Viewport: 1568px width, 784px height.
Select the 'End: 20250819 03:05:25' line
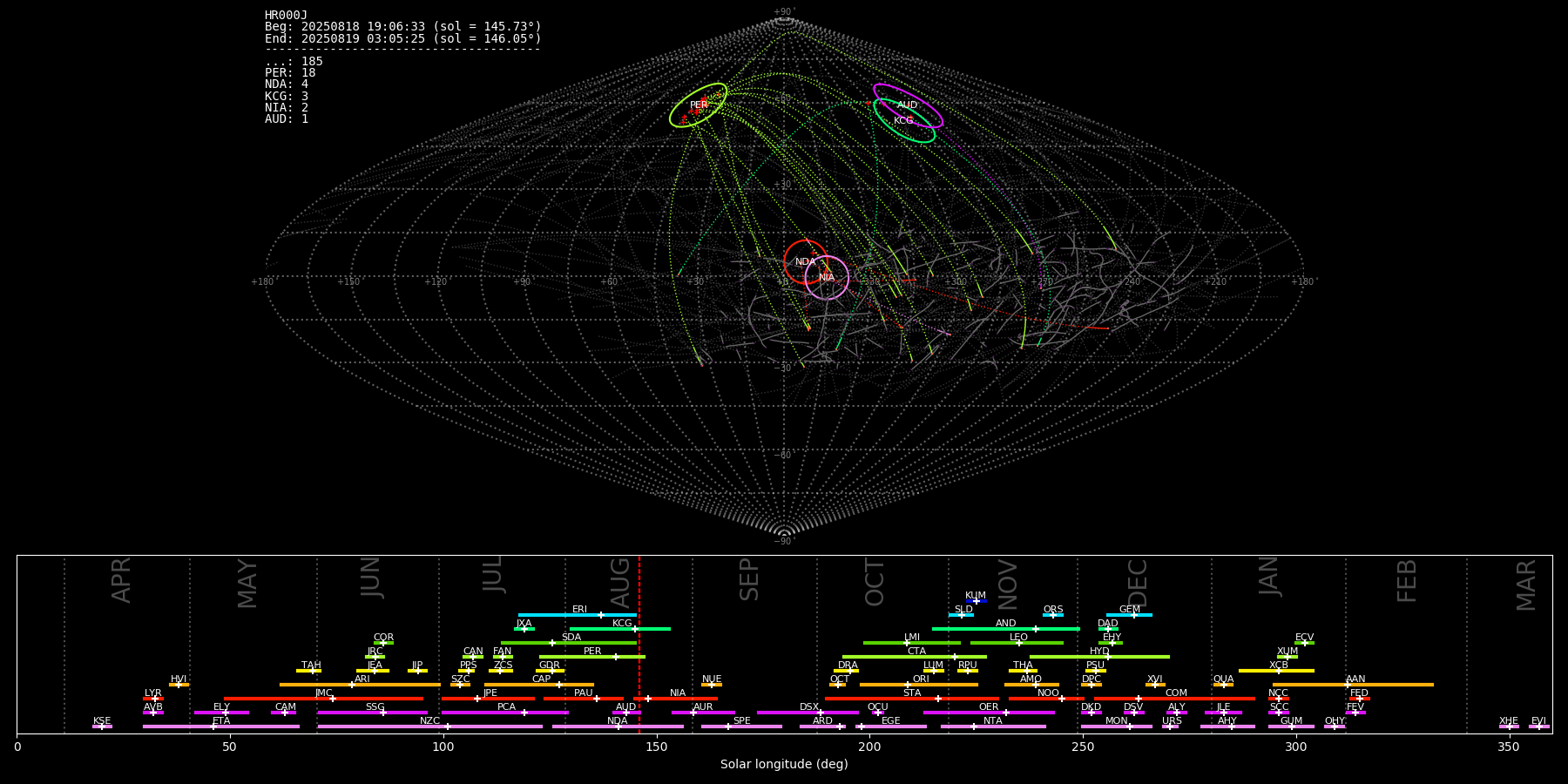tap(403, 39)
